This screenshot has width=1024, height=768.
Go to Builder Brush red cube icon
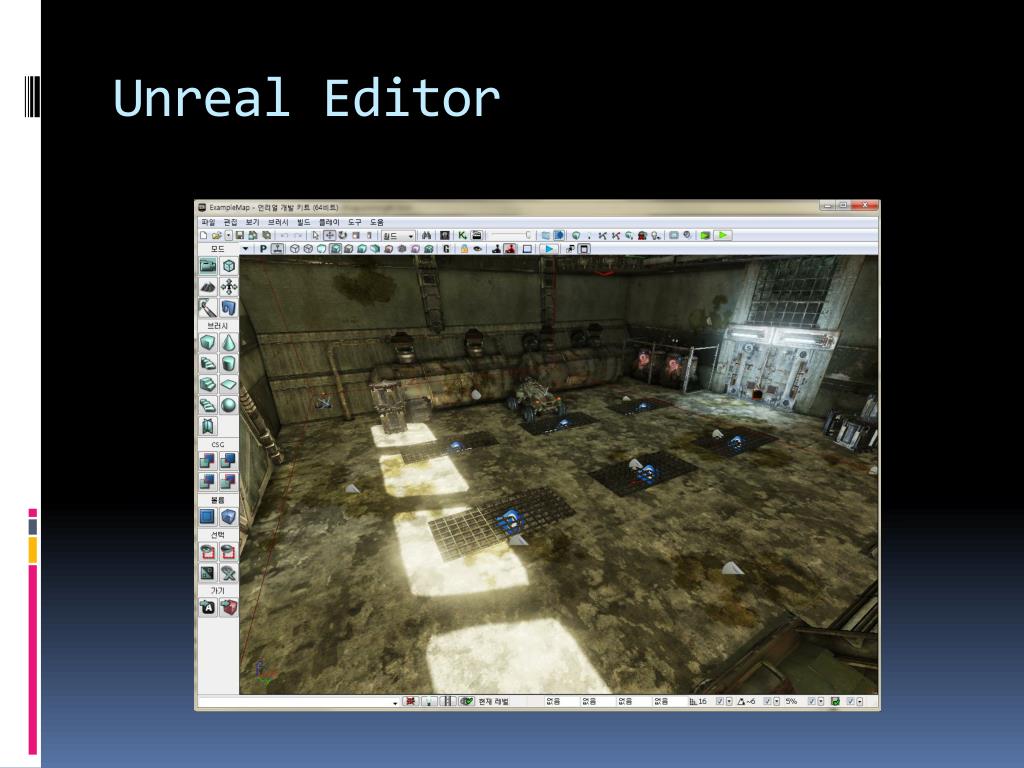(229, 607)
